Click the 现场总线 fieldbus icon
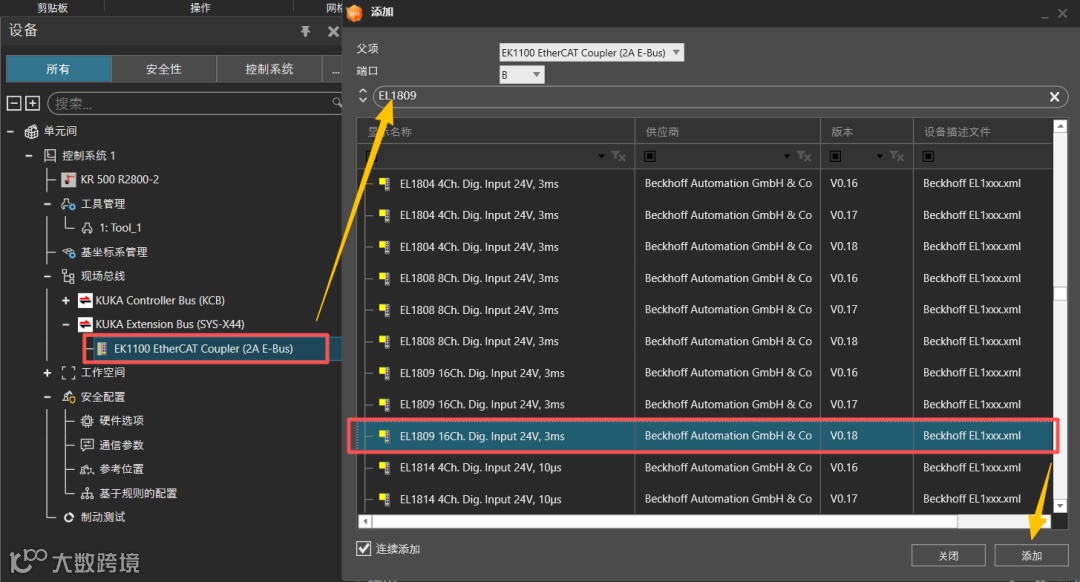The image size is (1080, 582). pyautogui.click(x=68, y=276)
